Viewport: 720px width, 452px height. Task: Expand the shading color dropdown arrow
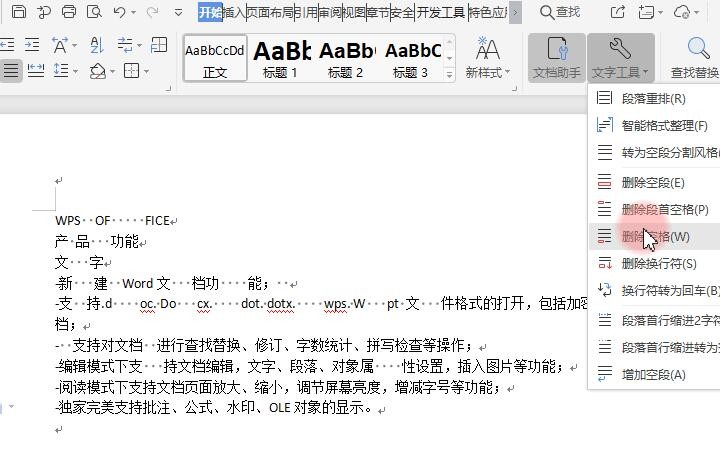coord(112,72)
